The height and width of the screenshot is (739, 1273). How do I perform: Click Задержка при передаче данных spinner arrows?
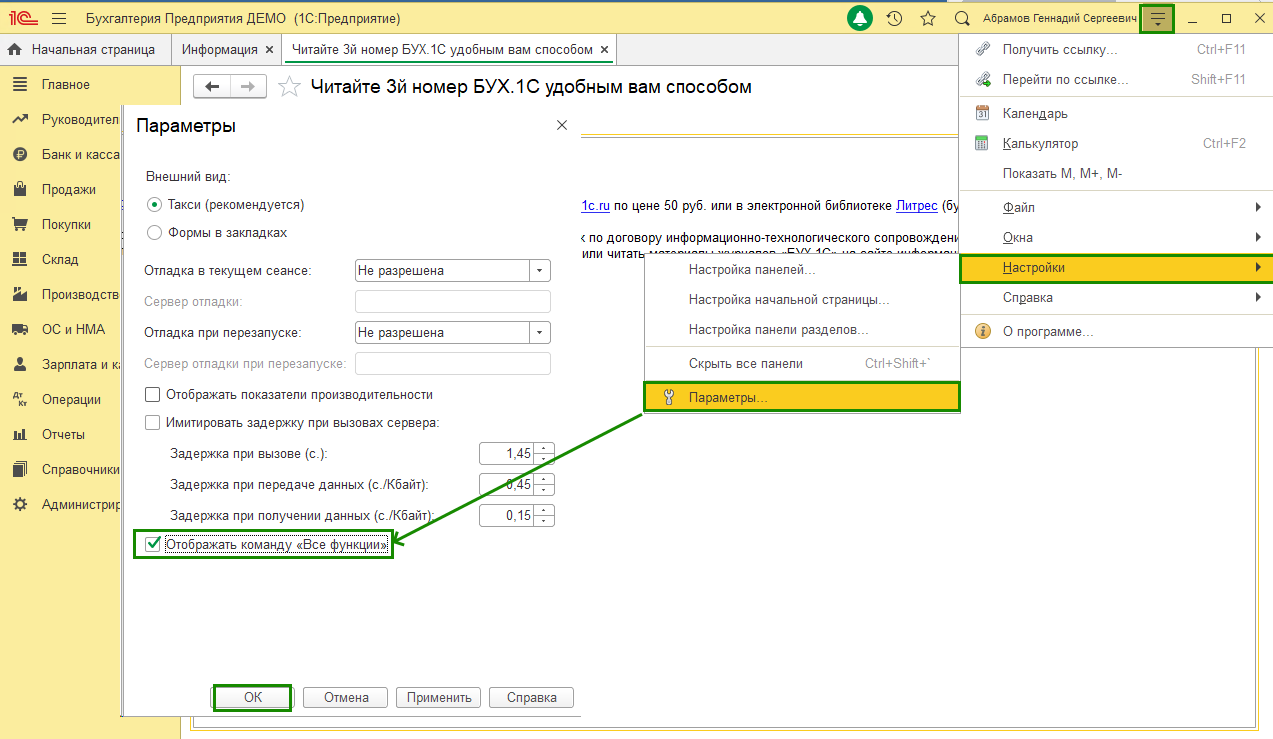(544, 485)
